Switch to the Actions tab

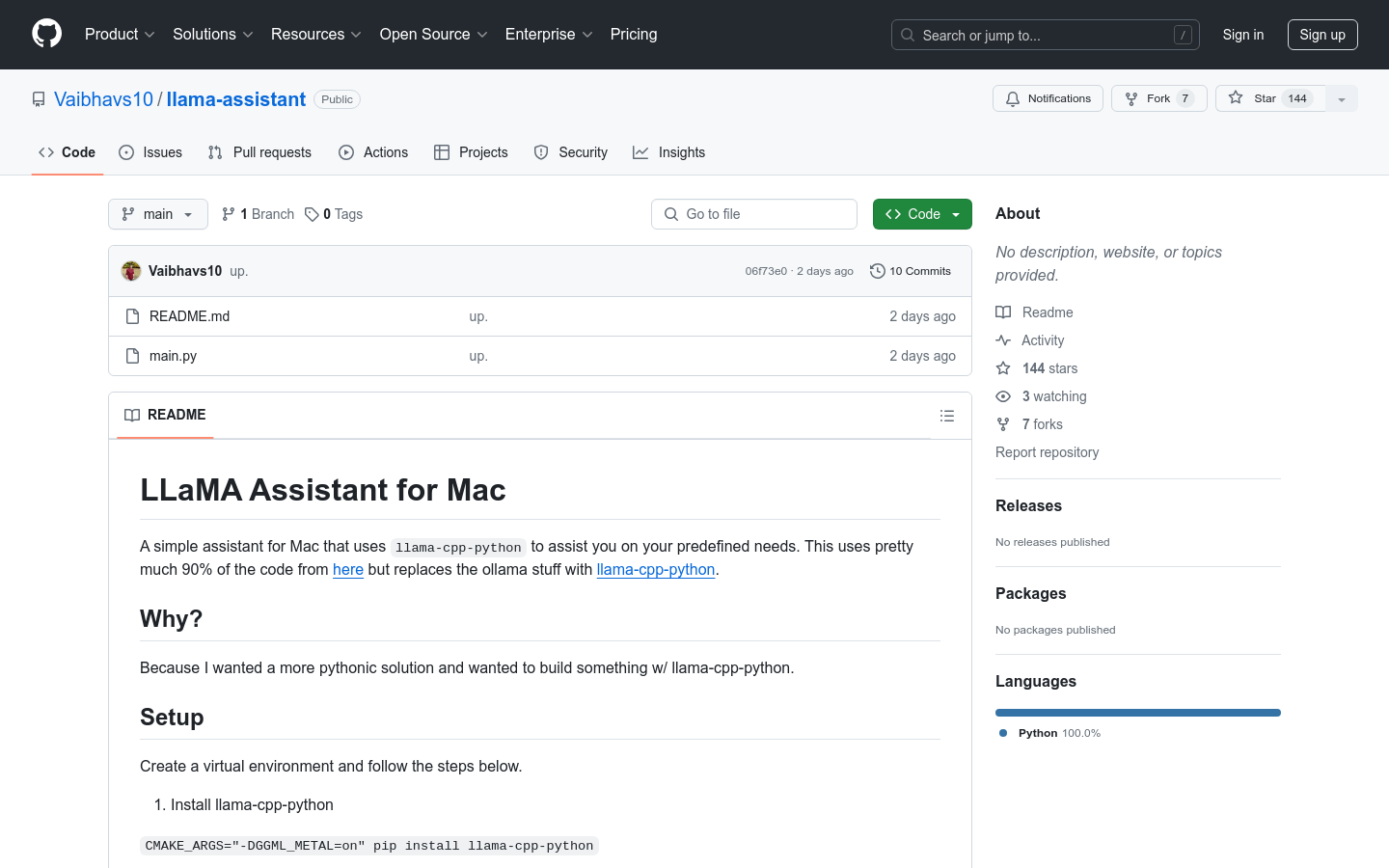point(373,152)
